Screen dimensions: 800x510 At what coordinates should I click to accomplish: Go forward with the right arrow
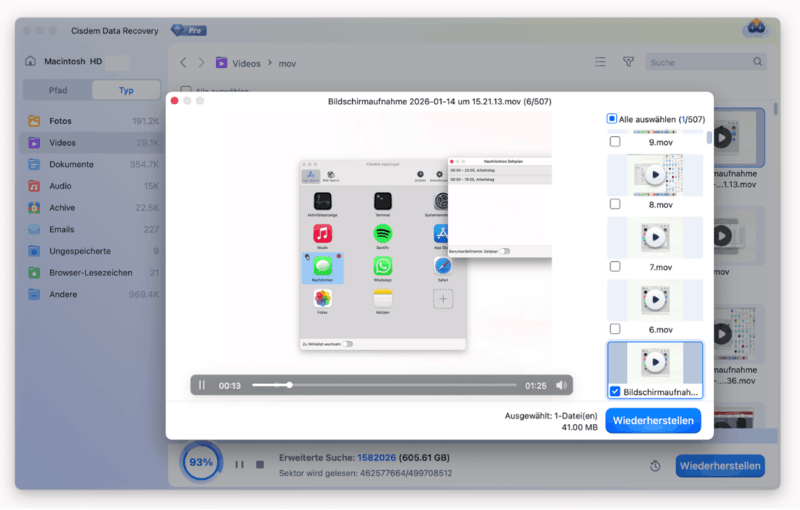click(201, 63)
